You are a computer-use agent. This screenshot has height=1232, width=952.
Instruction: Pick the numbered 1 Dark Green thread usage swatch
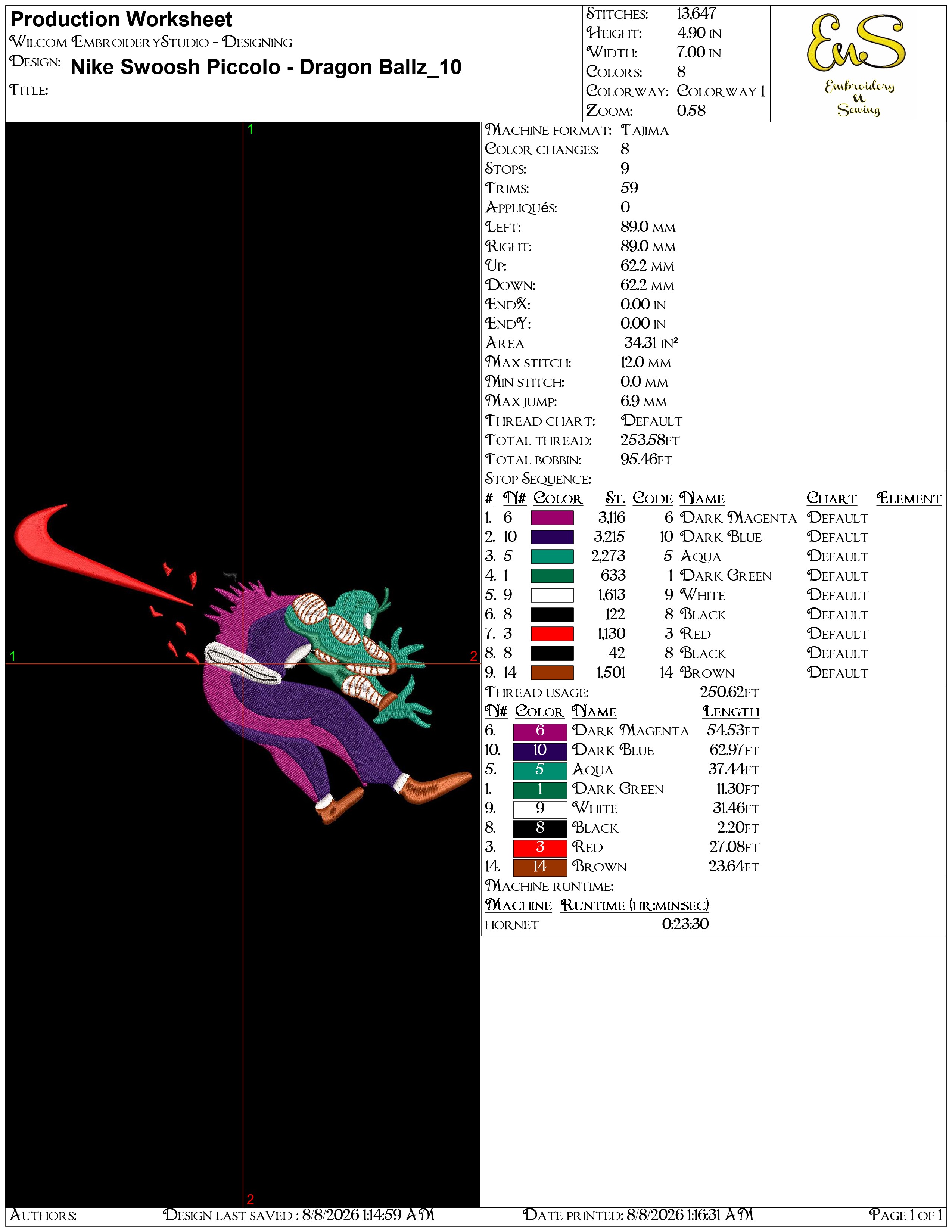click(540, 790)
